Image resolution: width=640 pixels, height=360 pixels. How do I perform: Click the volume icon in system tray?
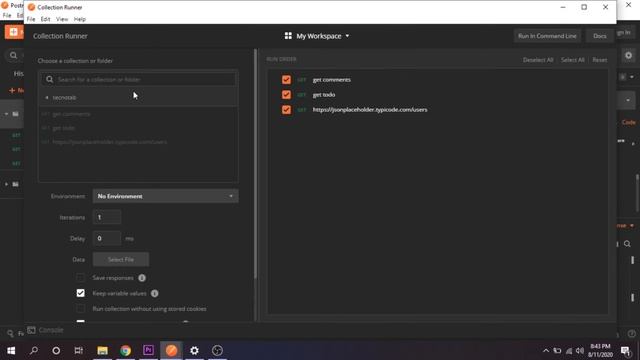(580, 351)
